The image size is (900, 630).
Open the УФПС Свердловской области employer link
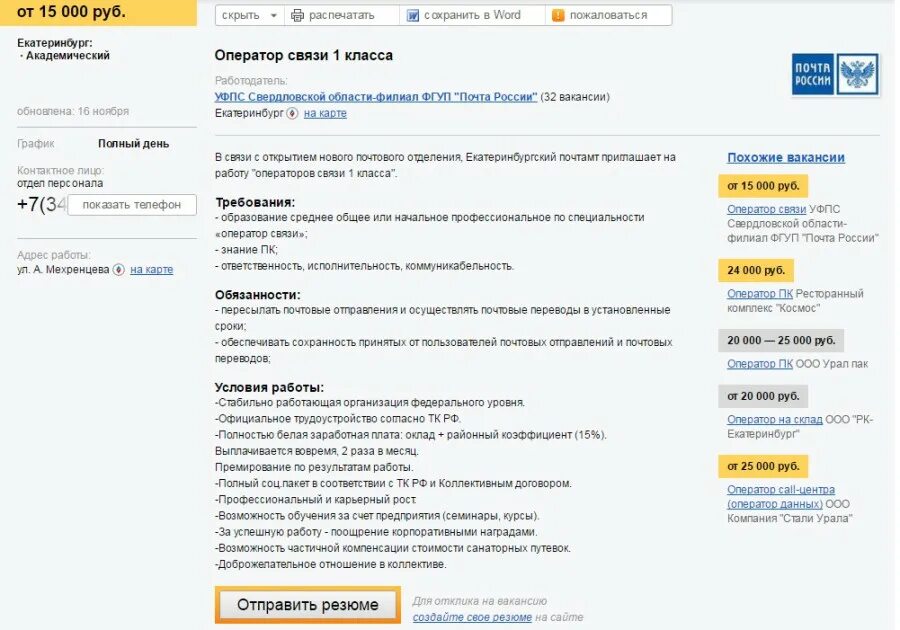(376, 97)
